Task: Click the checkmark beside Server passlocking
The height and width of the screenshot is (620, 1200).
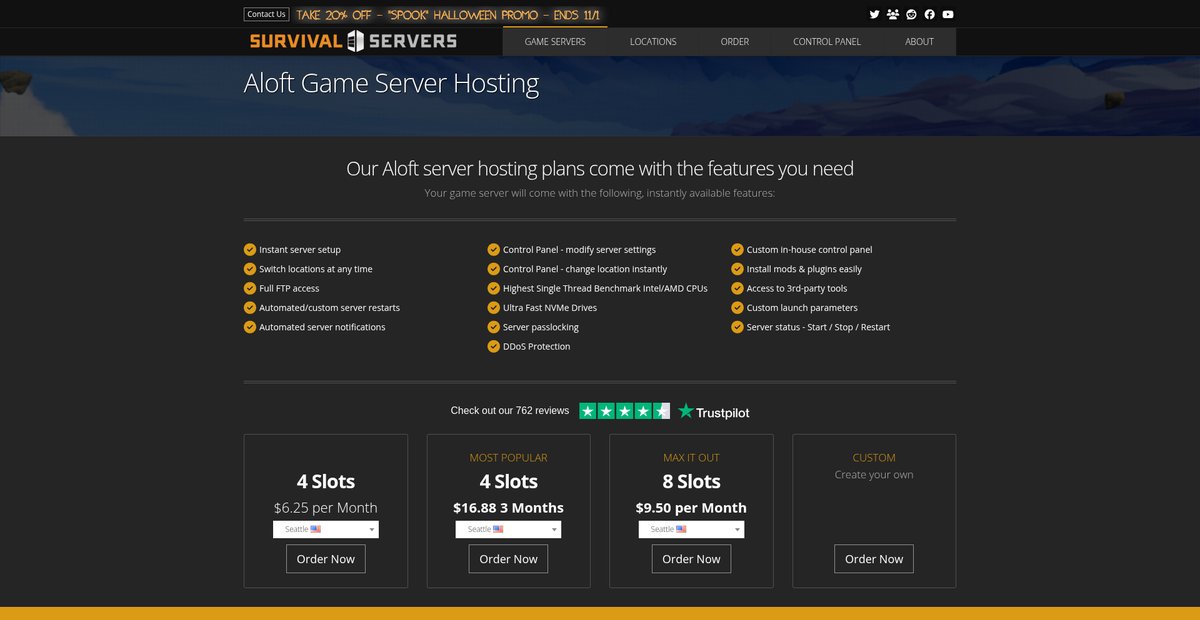Action: 494,327
